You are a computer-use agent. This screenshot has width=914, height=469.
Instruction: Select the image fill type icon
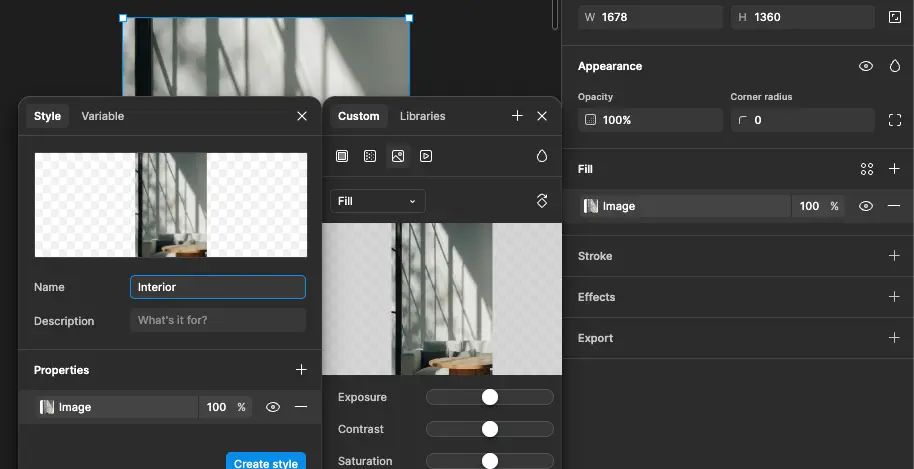[398, 156]
